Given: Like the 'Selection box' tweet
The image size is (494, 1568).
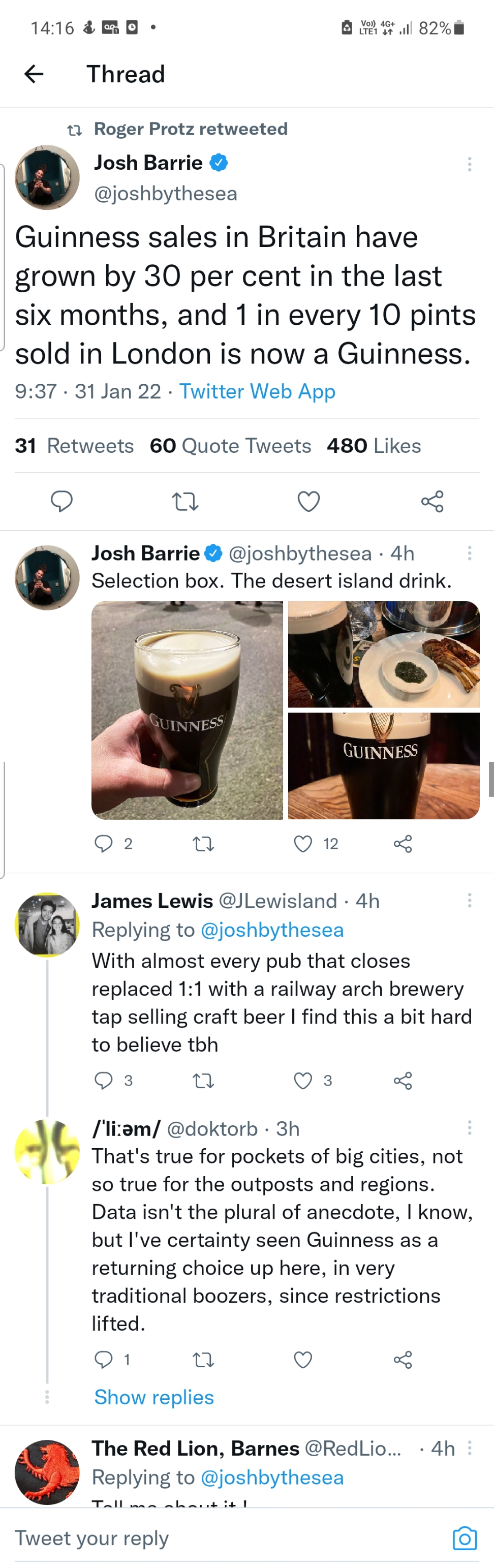Looking at the screenshot, I should (303, 844).
